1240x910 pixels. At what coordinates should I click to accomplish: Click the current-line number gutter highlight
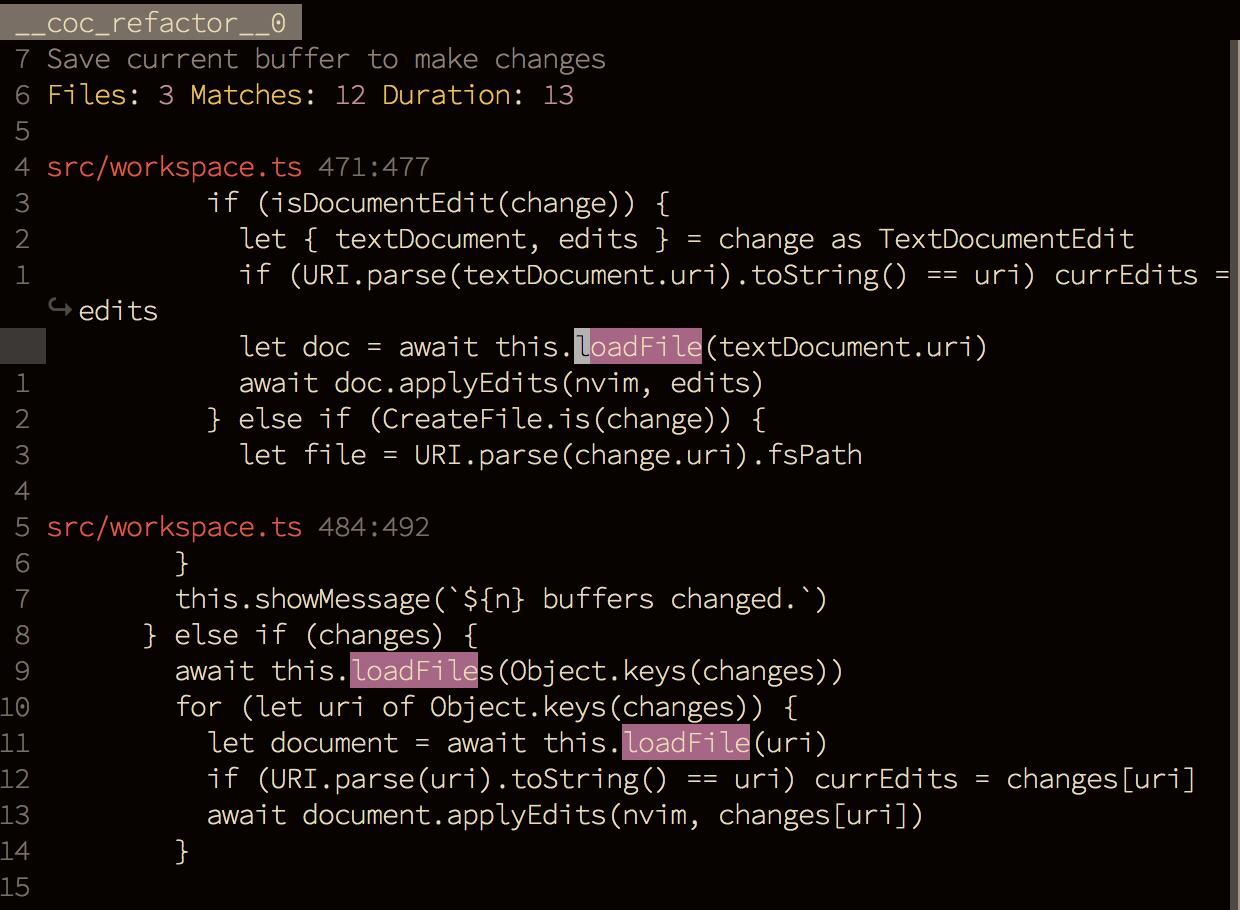[23, 347]
